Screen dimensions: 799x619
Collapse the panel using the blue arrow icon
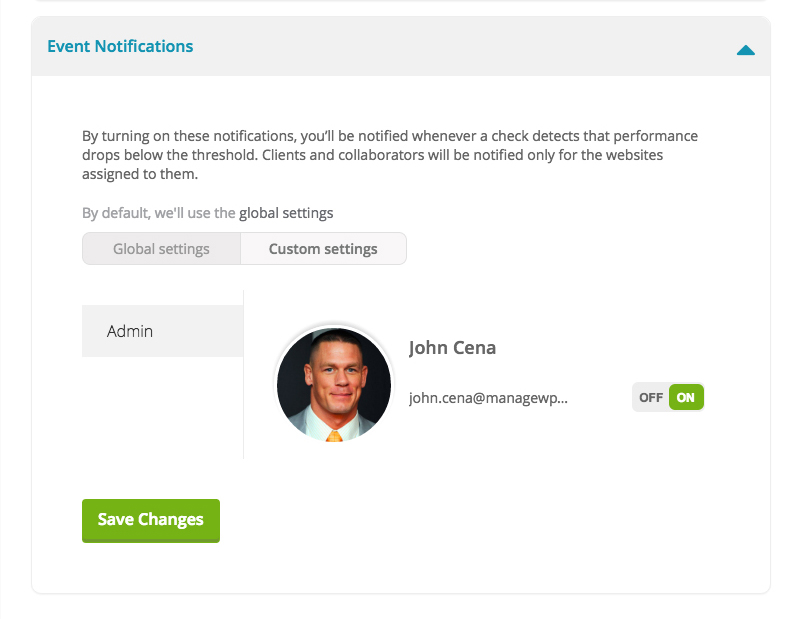[x=745, y=49]
